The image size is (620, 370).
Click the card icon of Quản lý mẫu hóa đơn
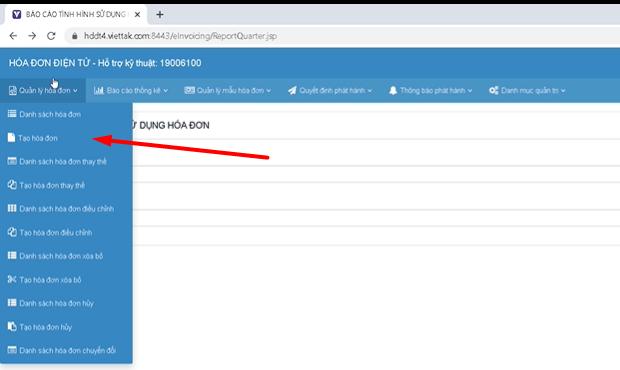pos(189,90)
